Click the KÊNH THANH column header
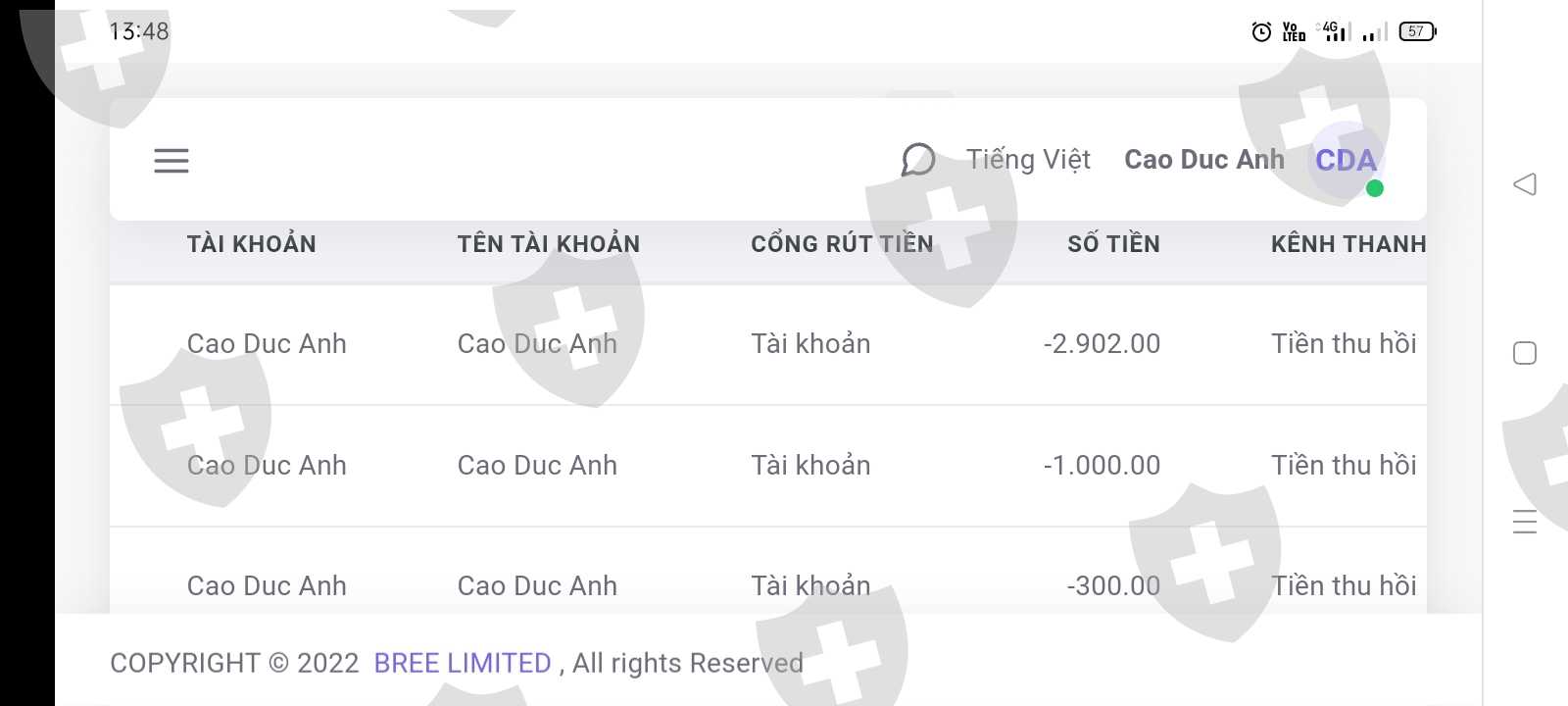Viewport: 1568px width, 706px height. coord(1347,244)
